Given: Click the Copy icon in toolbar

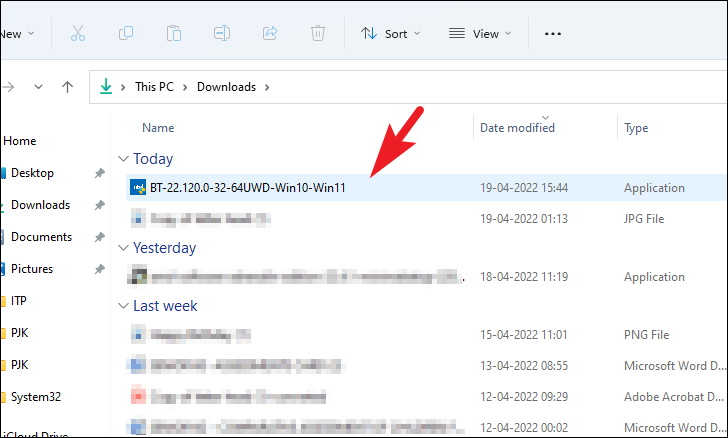Looking at the screenshot, I should tap(126, 33).
